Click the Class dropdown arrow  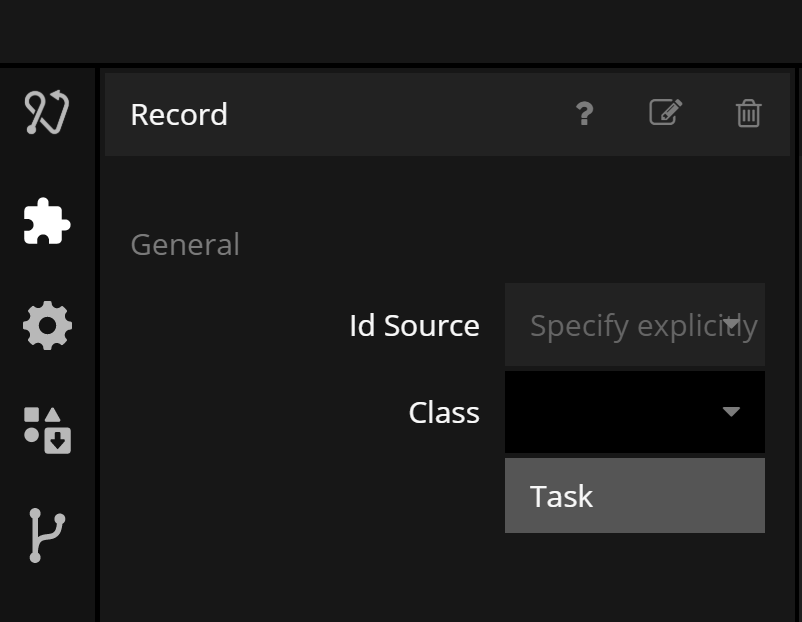(731, 412)
